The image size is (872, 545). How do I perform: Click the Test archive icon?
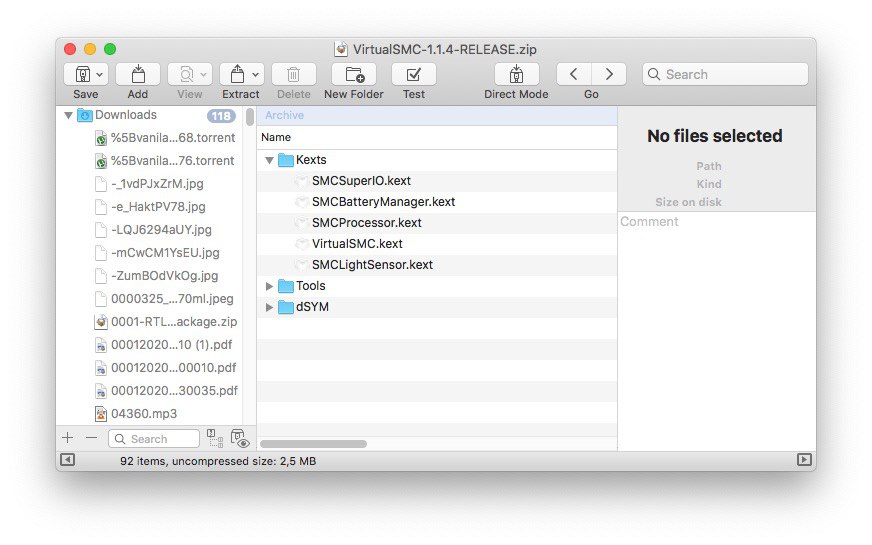tap(414, 75)
